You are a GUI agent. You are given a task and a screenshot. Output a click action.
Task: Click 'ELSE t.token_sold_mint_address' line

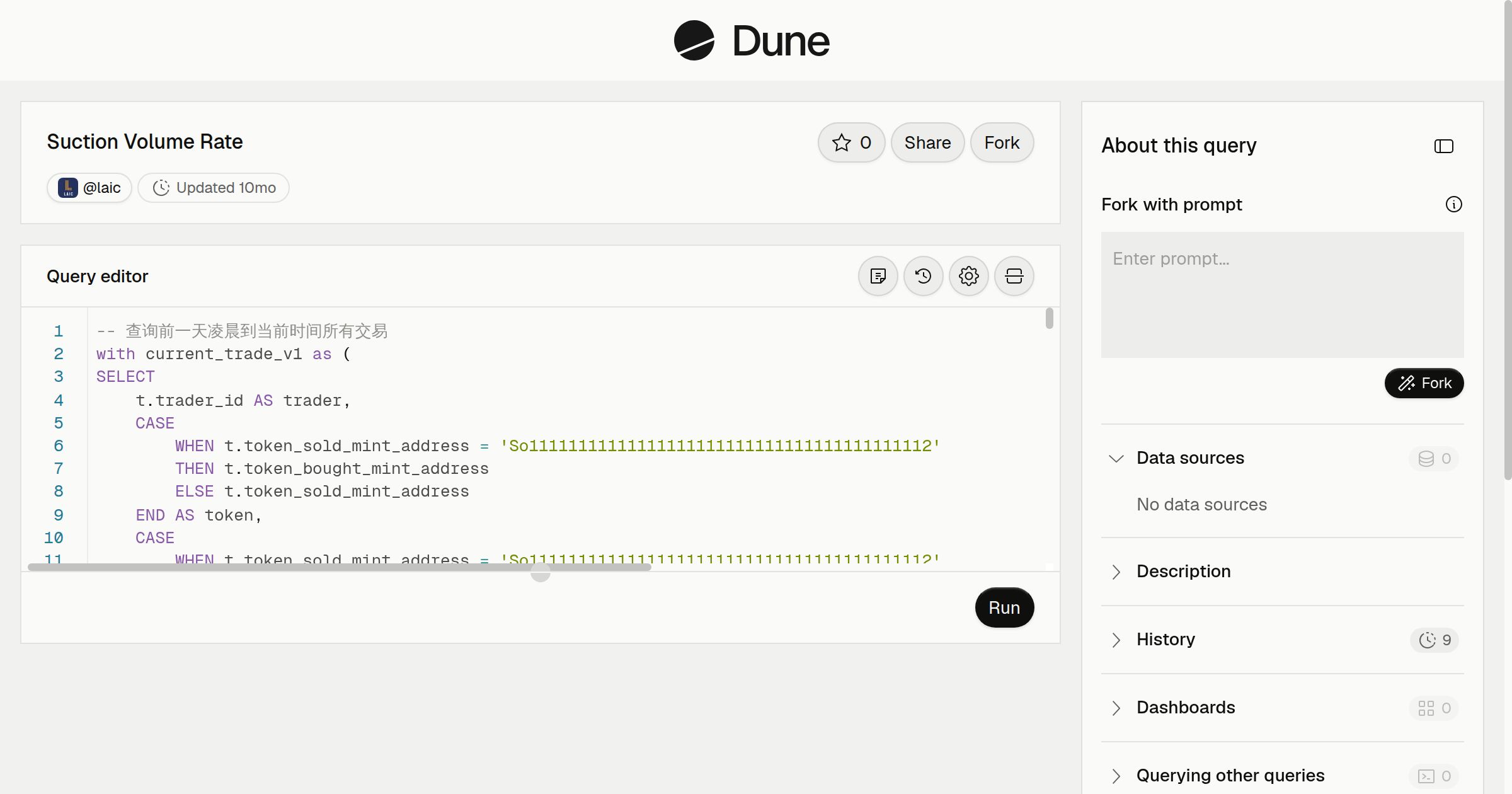tap(322, 492)
